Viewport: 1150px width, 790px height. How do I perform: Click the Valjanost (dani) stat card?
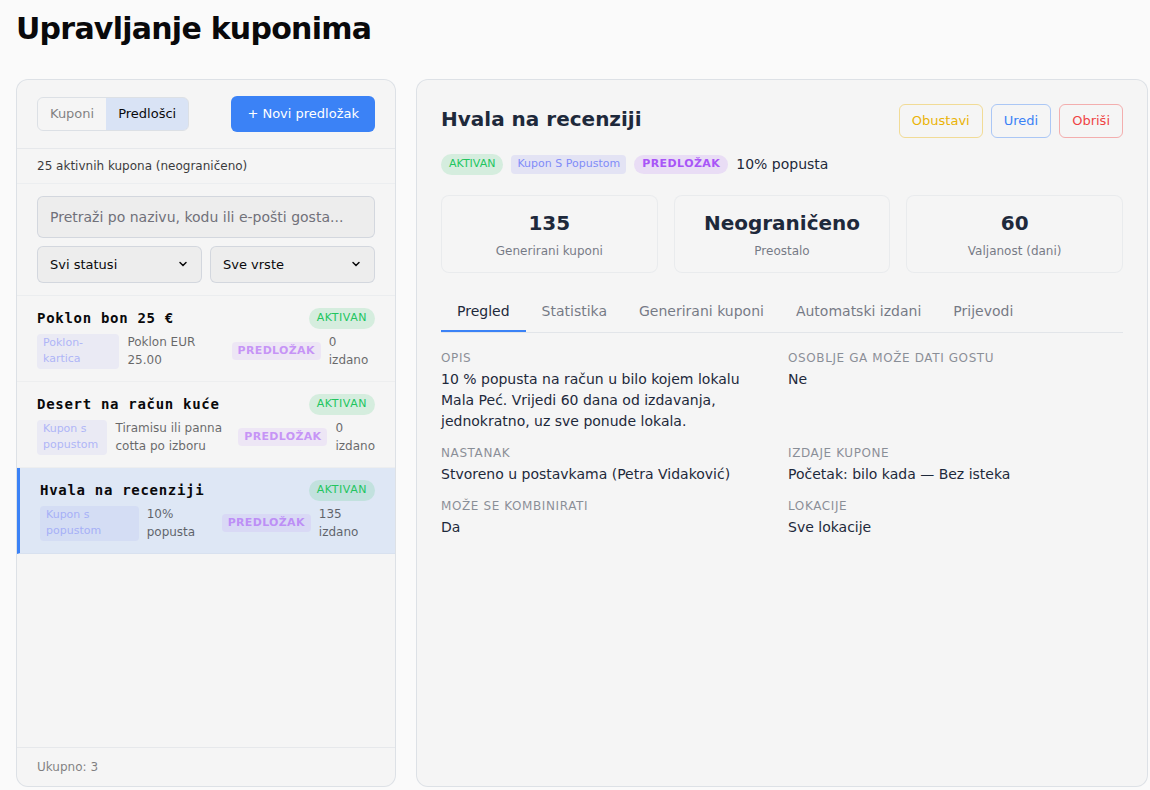[x=1014, y=234]
